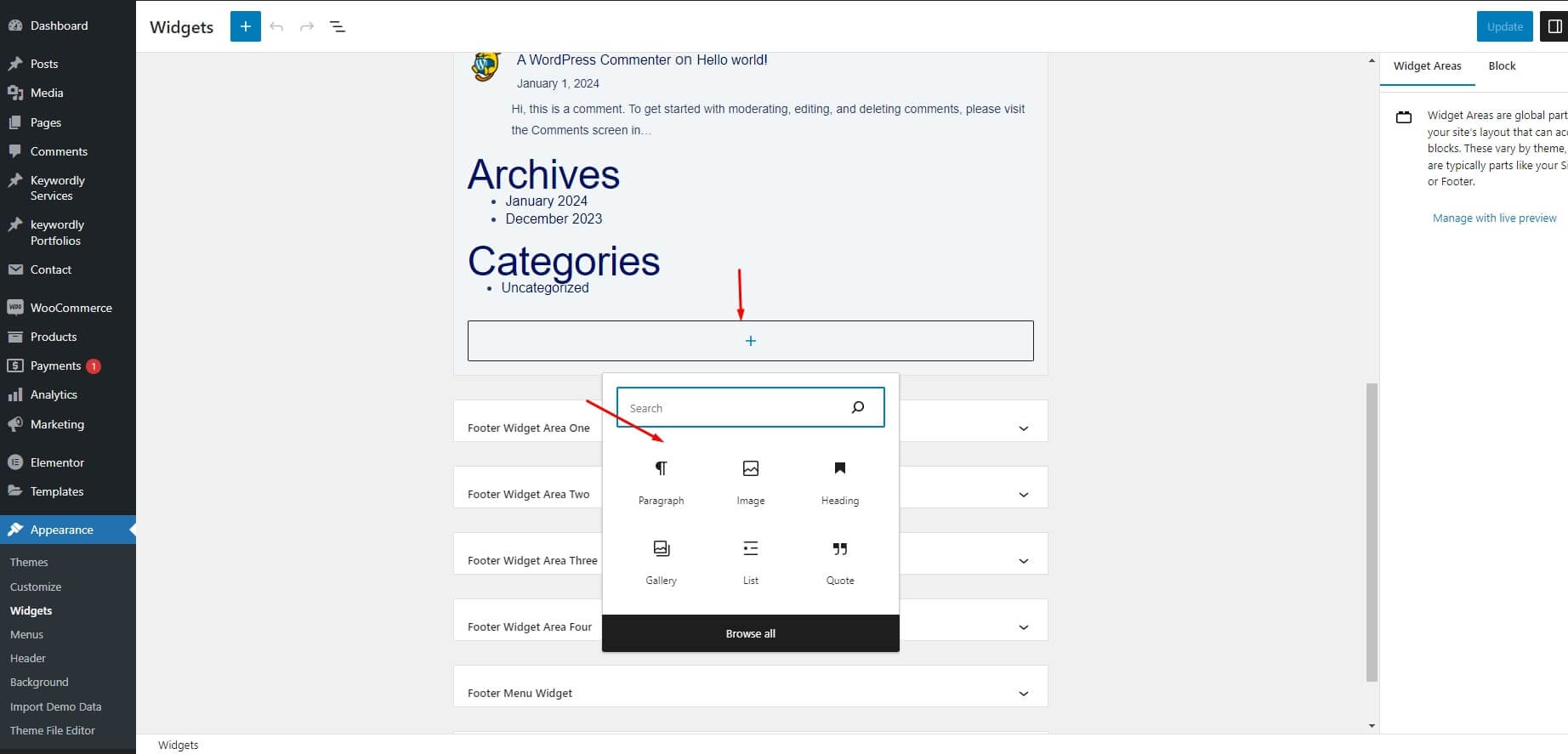Click the vertical scrollbar of the editor
The height and width of the screenshot is (754, 1568).
tap(1371, 531)
